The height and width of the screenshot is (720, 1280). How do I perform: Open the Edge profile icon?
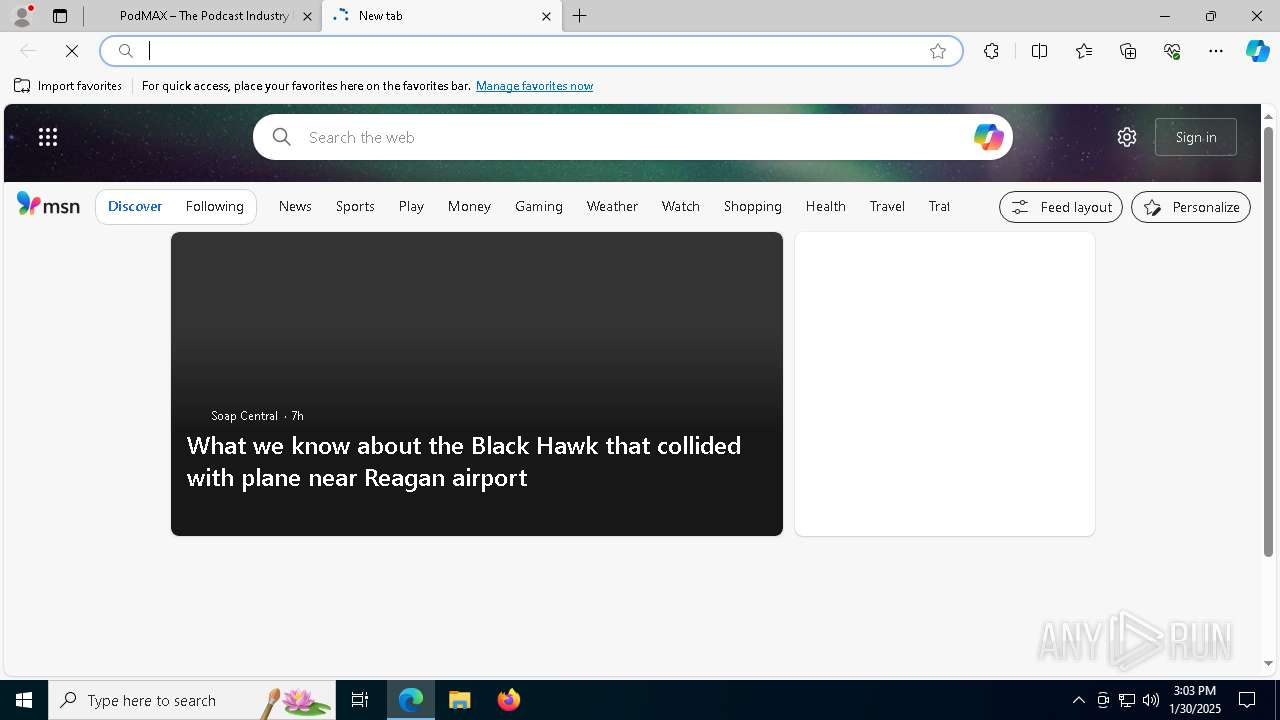point(21,16)
